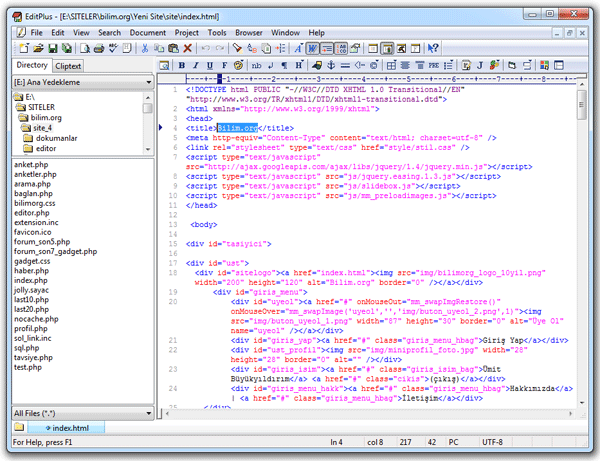
Task: Open the Tools menu
Action: [x=217, y=33]
